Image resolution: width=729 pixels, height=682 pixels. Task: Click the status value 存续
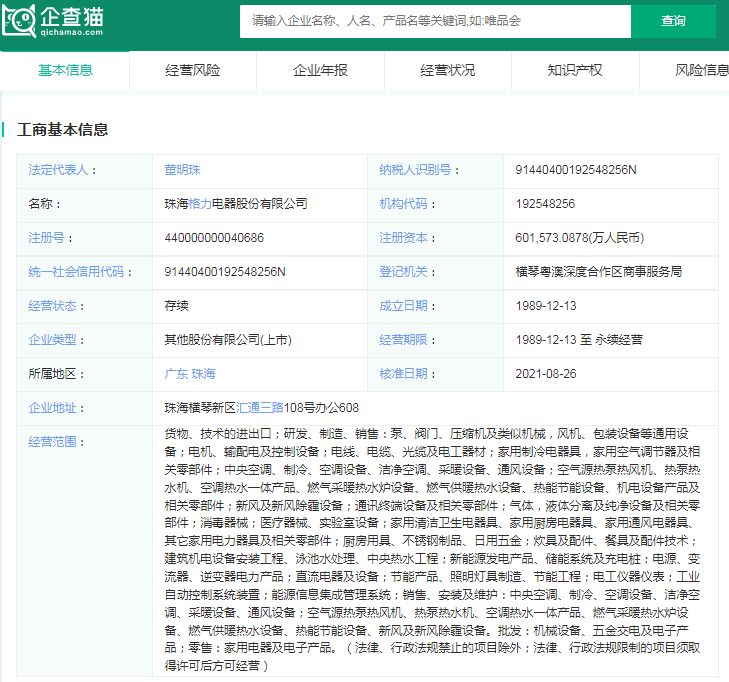[x=176, y=306]
